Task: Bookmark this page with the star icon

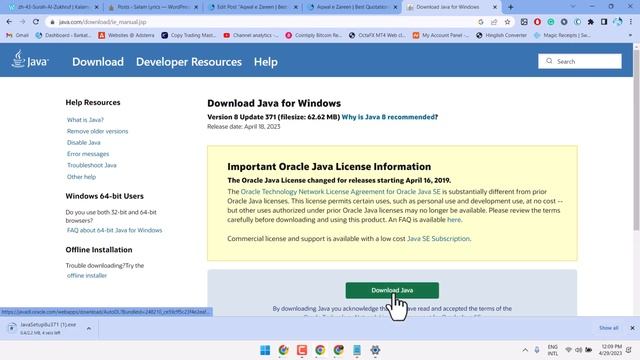Action: tap(507, 22)
